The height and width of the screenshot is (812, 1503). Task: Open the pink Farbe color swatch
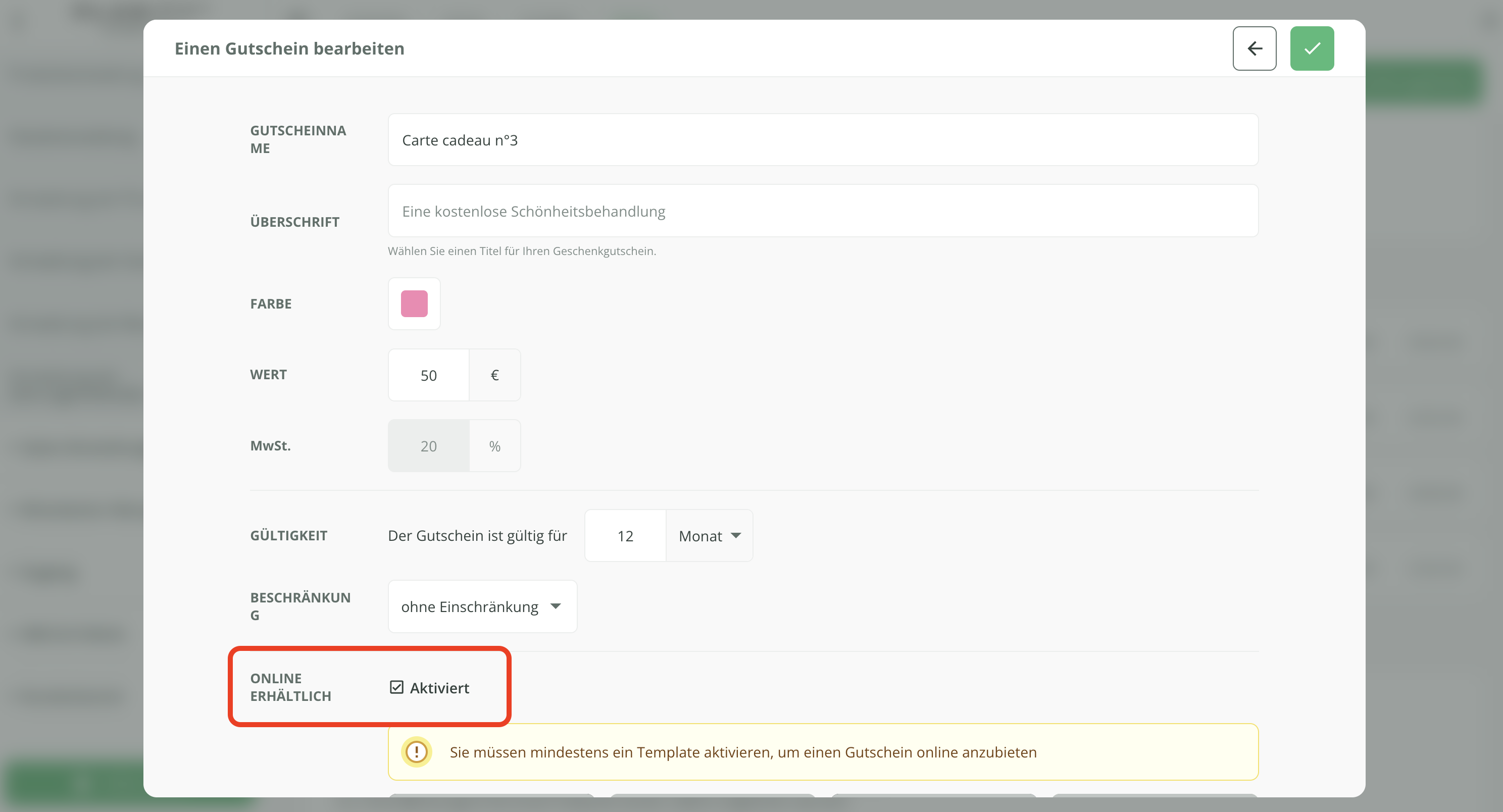[x=414, y=304]
